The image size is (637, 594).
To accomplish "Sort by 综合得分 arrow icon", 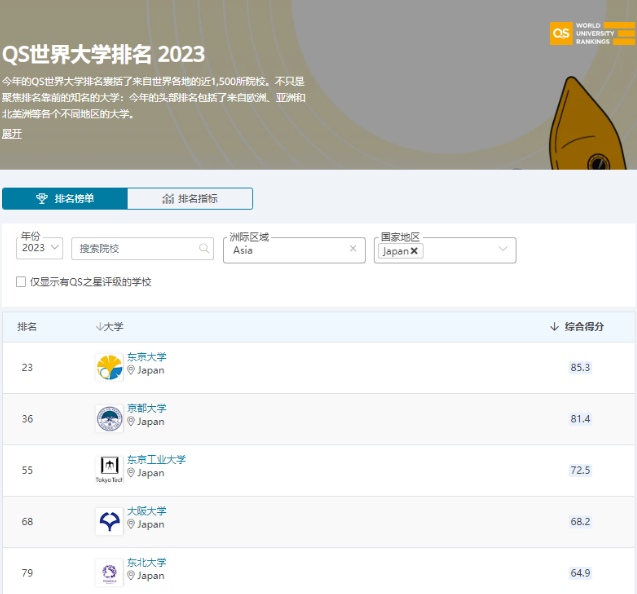I will click(x=554, y=327).
